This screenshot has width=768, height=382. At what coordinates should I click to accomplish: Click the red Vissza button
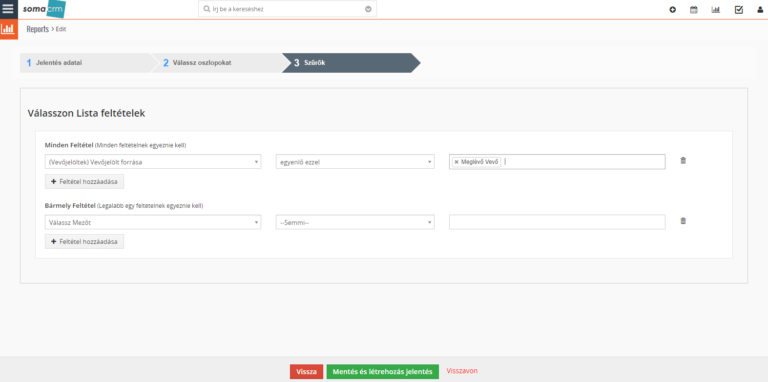point(306,372)
